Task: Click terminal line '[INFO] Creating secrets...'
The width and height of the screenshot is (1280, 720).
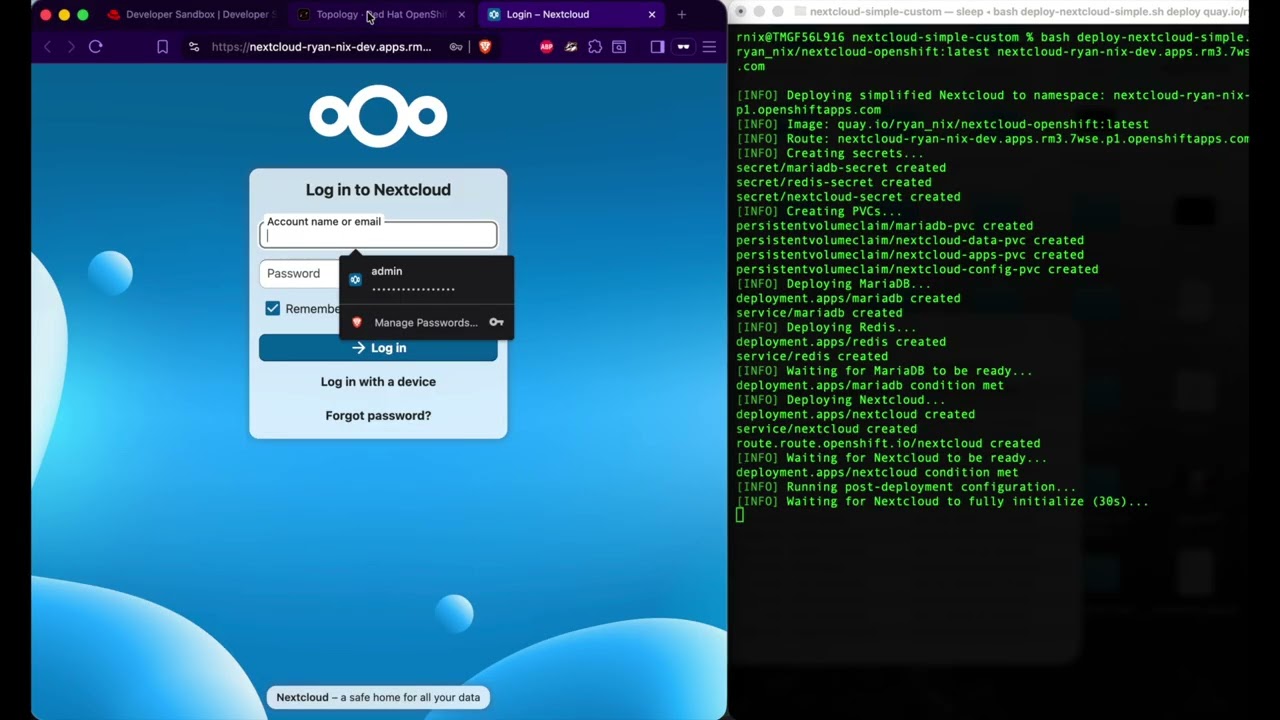Action: tap(830, 154)
